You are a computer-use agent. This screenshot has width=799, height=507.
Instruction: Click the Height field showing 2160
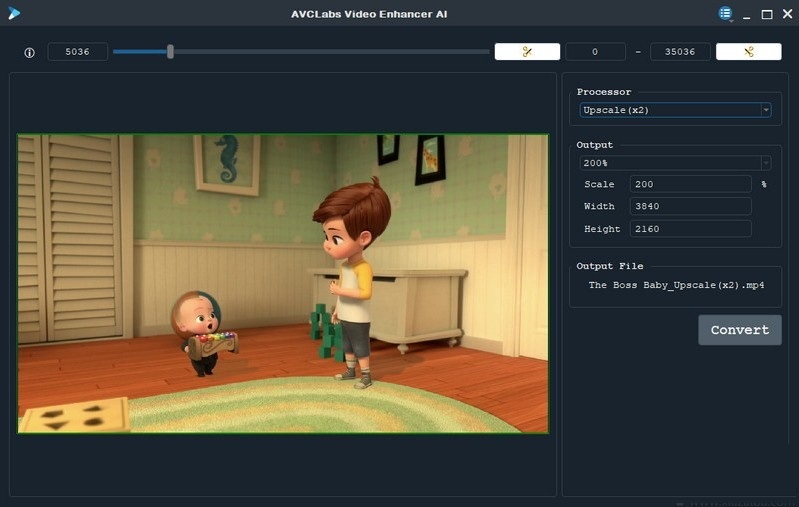click(x=690, y=229)
